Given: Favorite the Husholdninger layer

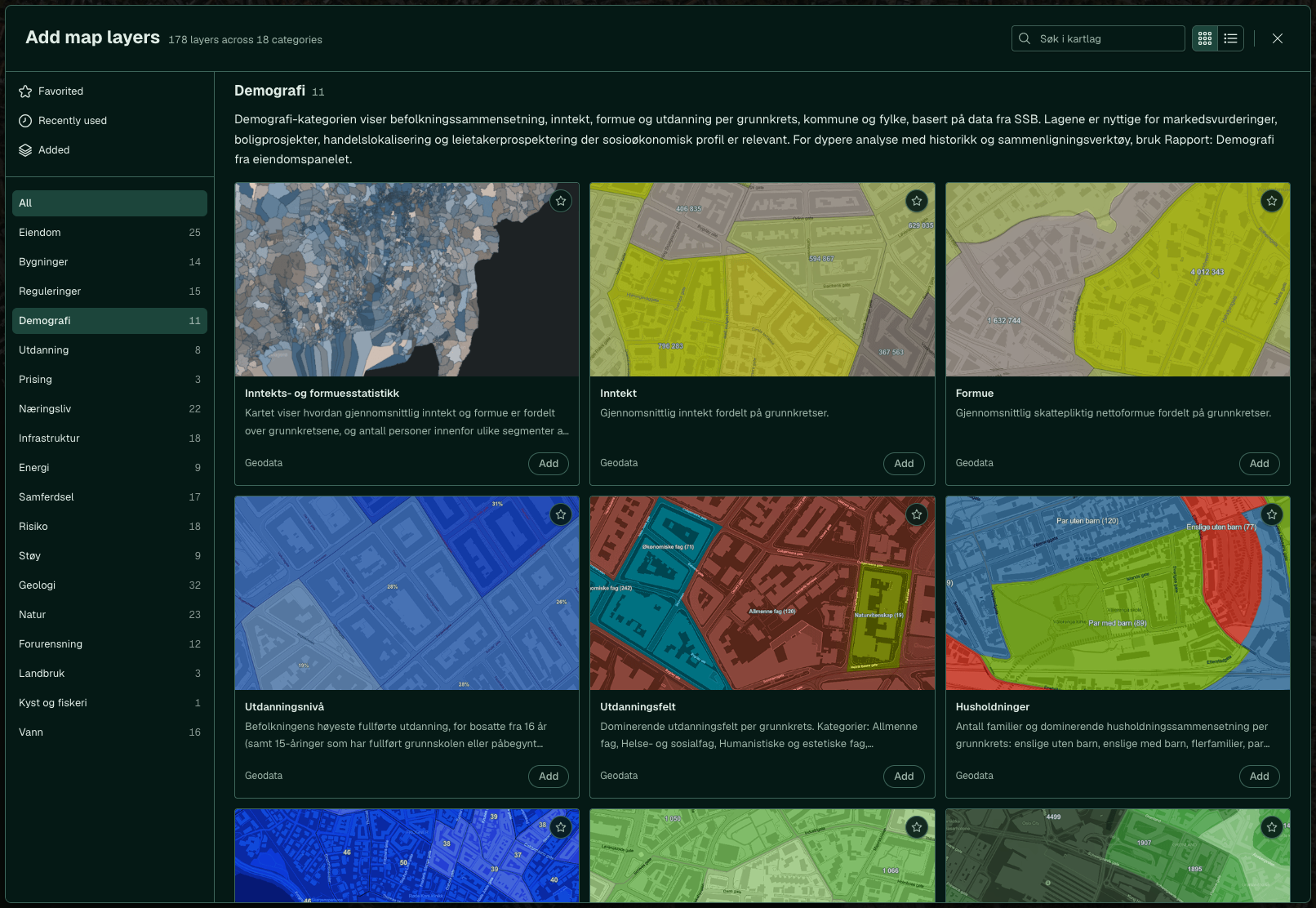Looking at the screenshot, I should pos(1272,514).
